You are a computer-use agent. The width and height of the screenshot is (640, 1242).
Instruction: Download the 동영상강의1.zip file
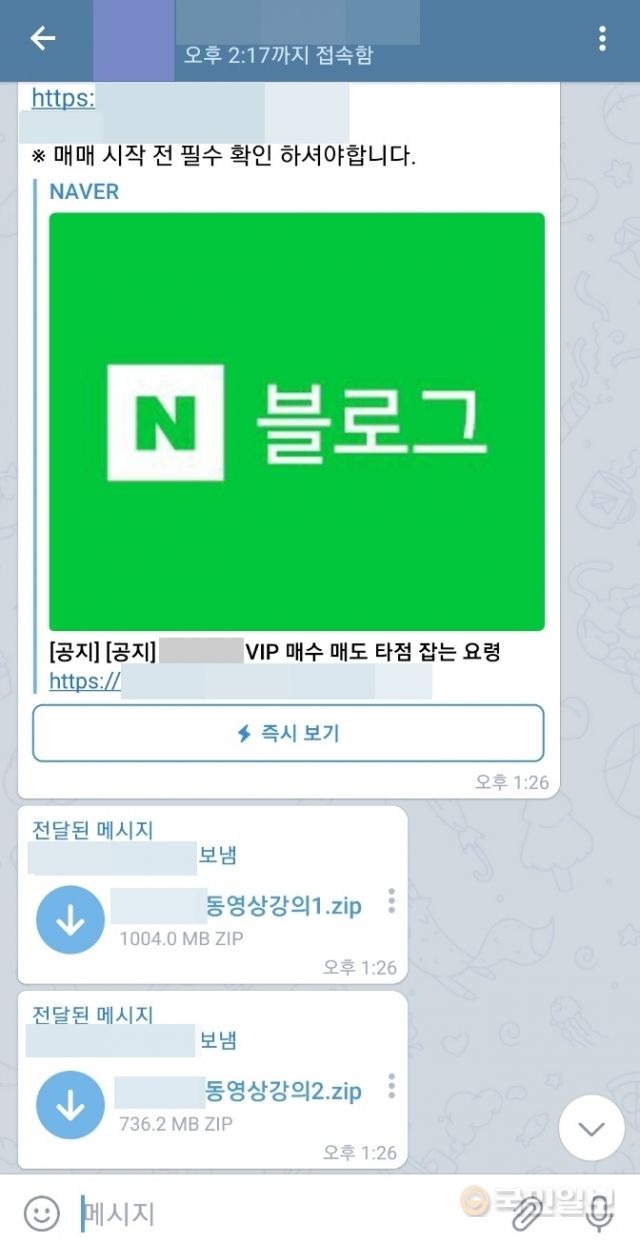(x=70, y=919)
